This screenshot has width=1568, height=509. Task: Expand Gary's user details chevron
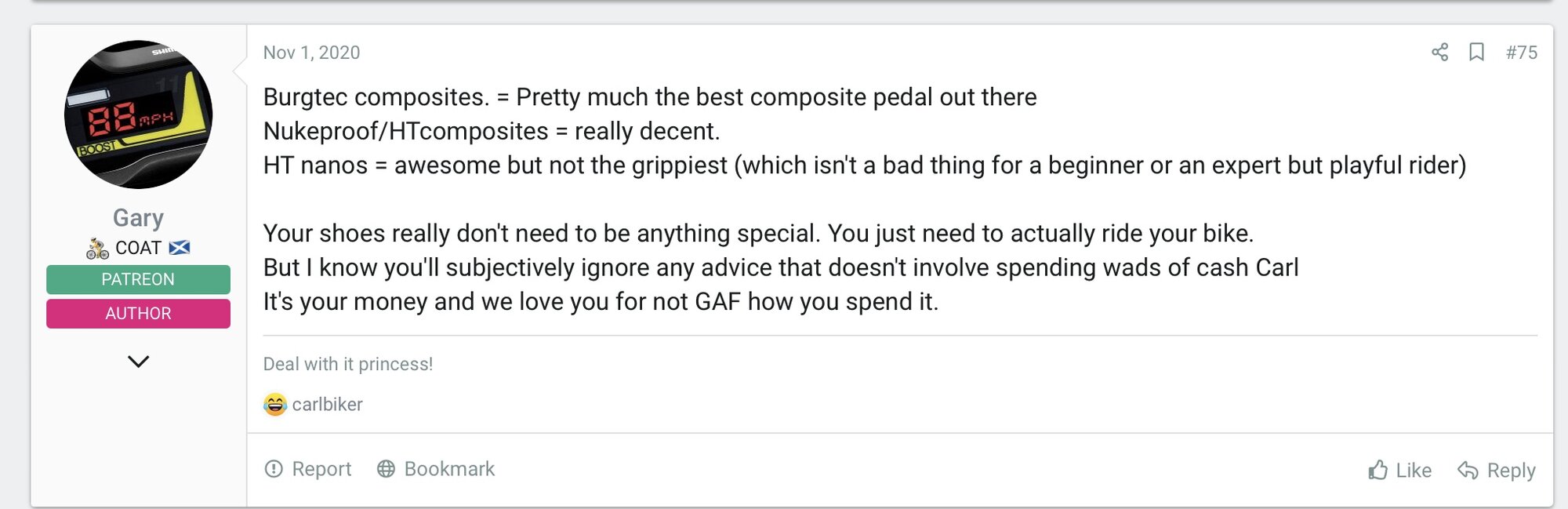click(138, 362)
